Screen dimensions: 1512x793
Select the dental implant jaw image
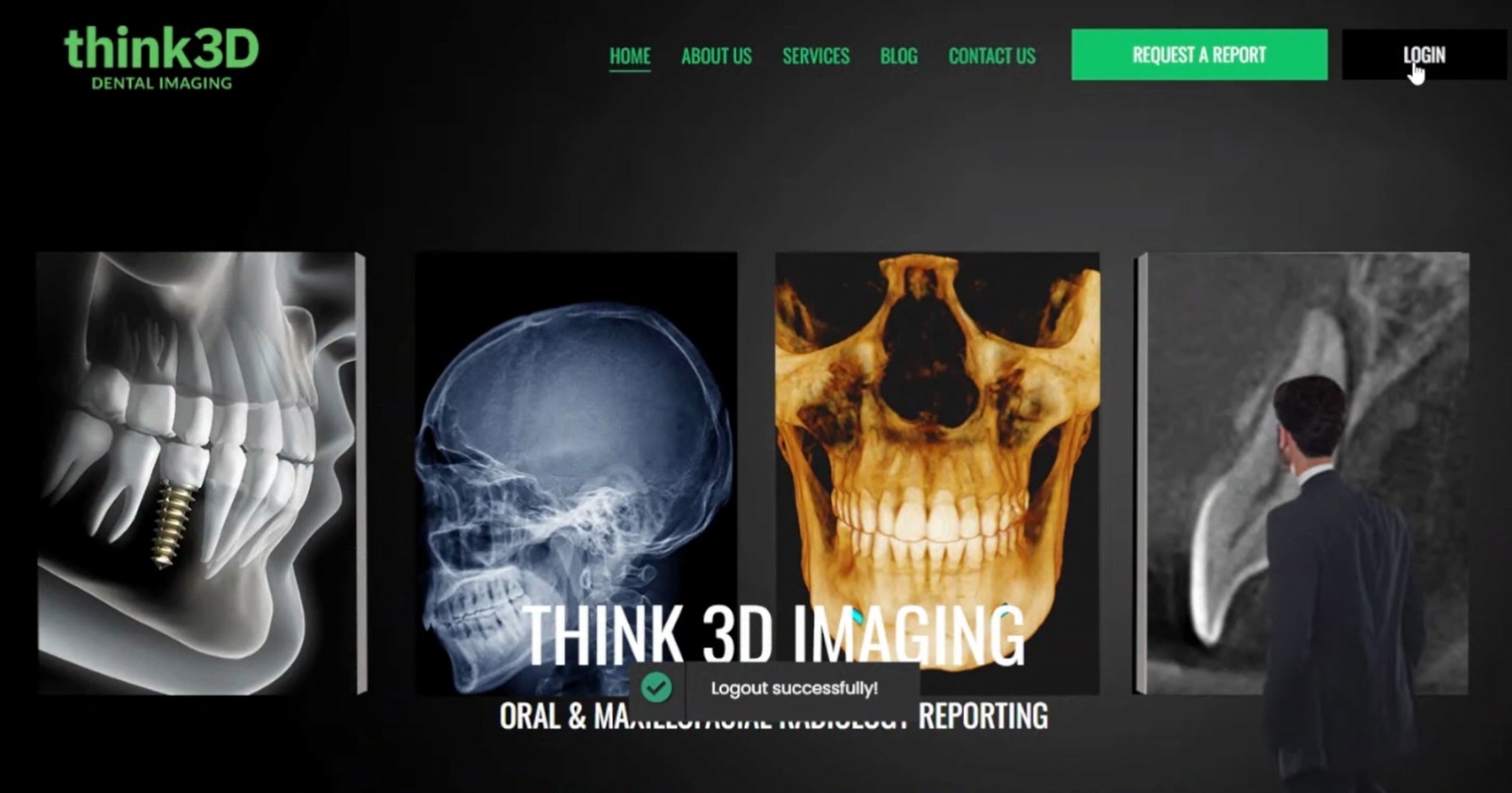(x=201, y=473)
